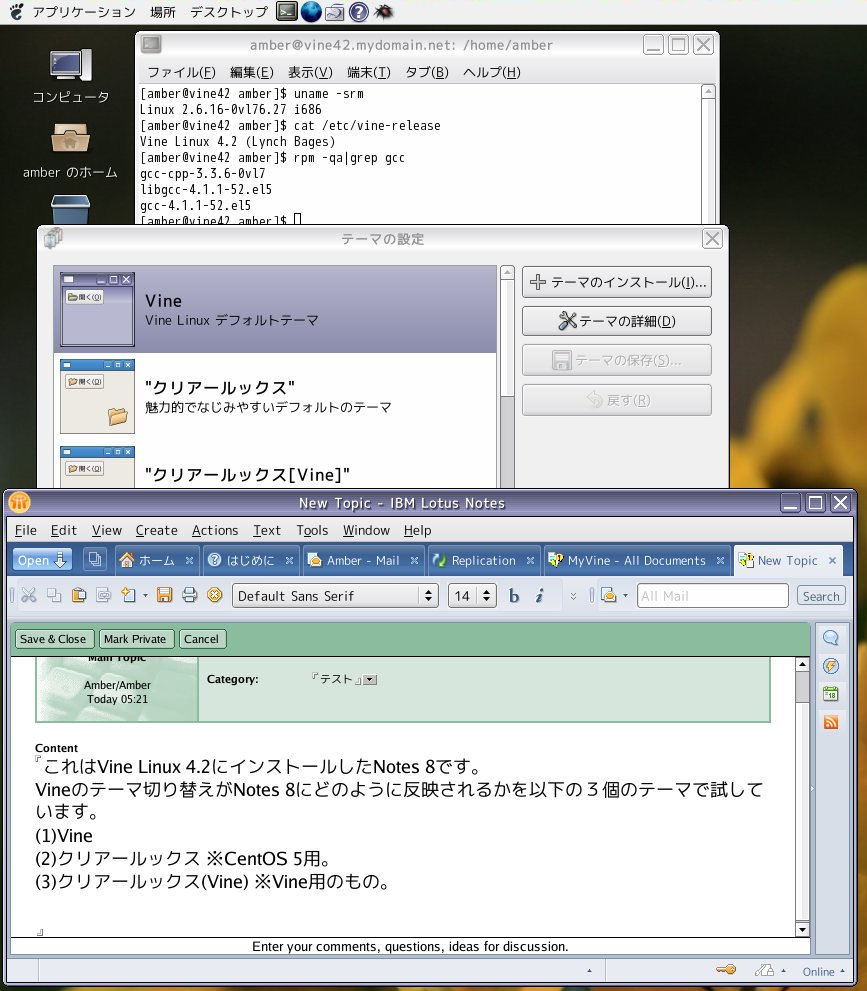The height and width of the screenshot is (991, 867).
Task: Open terminal タブ(B) menu
Action: click(x=427, y=72)
